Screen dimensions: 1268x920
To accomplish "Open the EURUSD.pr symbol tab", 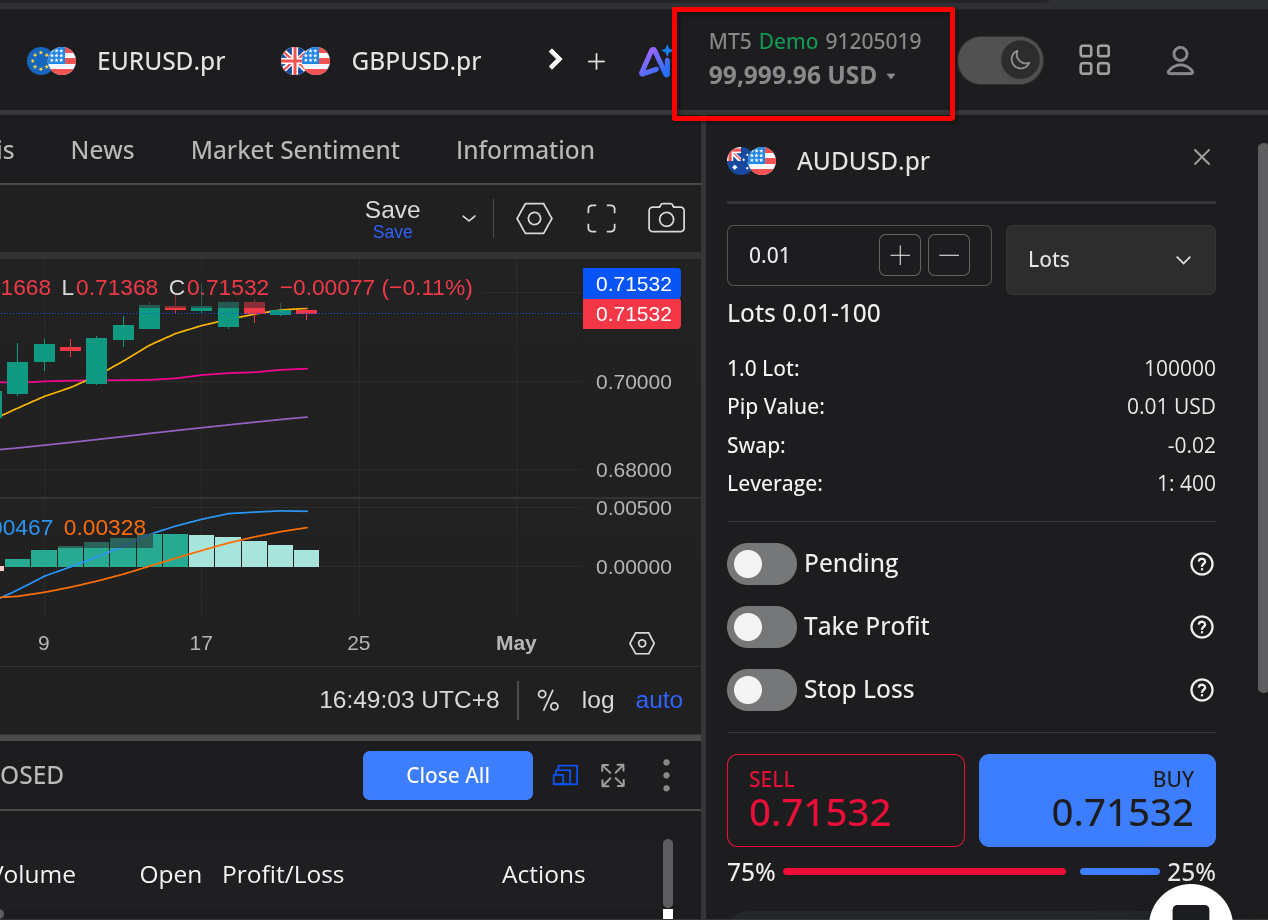I will pyautogui.click(x=126, y=61).
